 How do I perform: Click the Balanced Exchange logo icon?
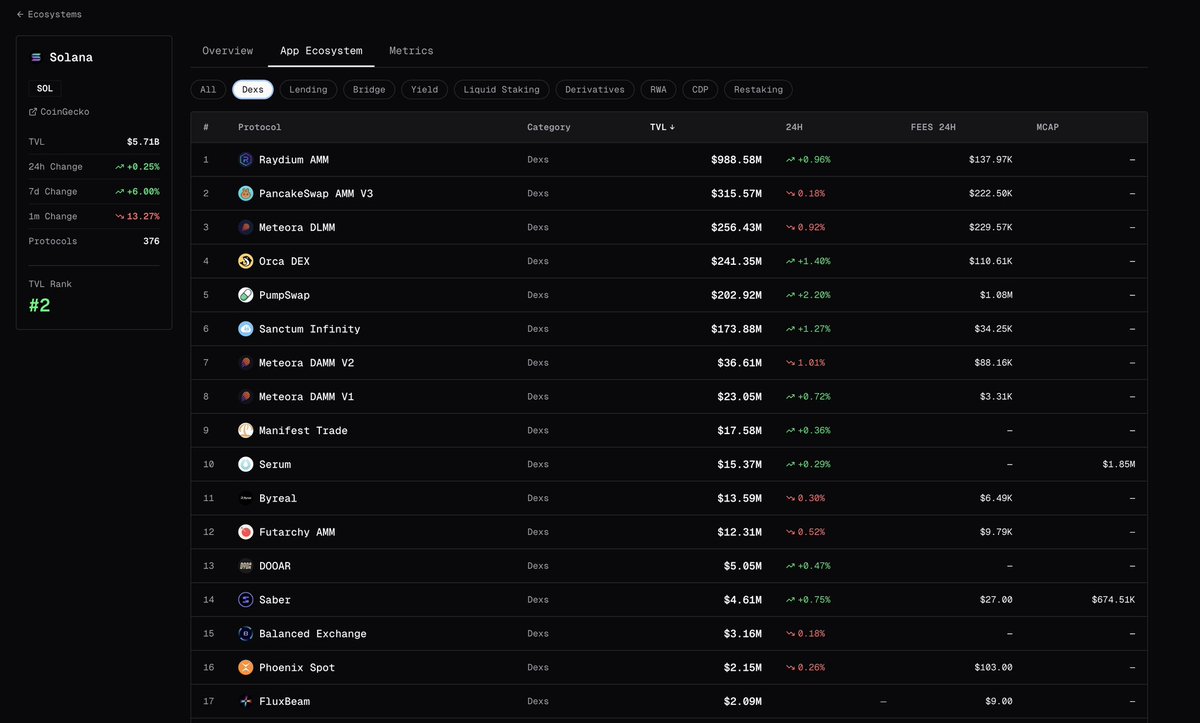coord(246,634)
